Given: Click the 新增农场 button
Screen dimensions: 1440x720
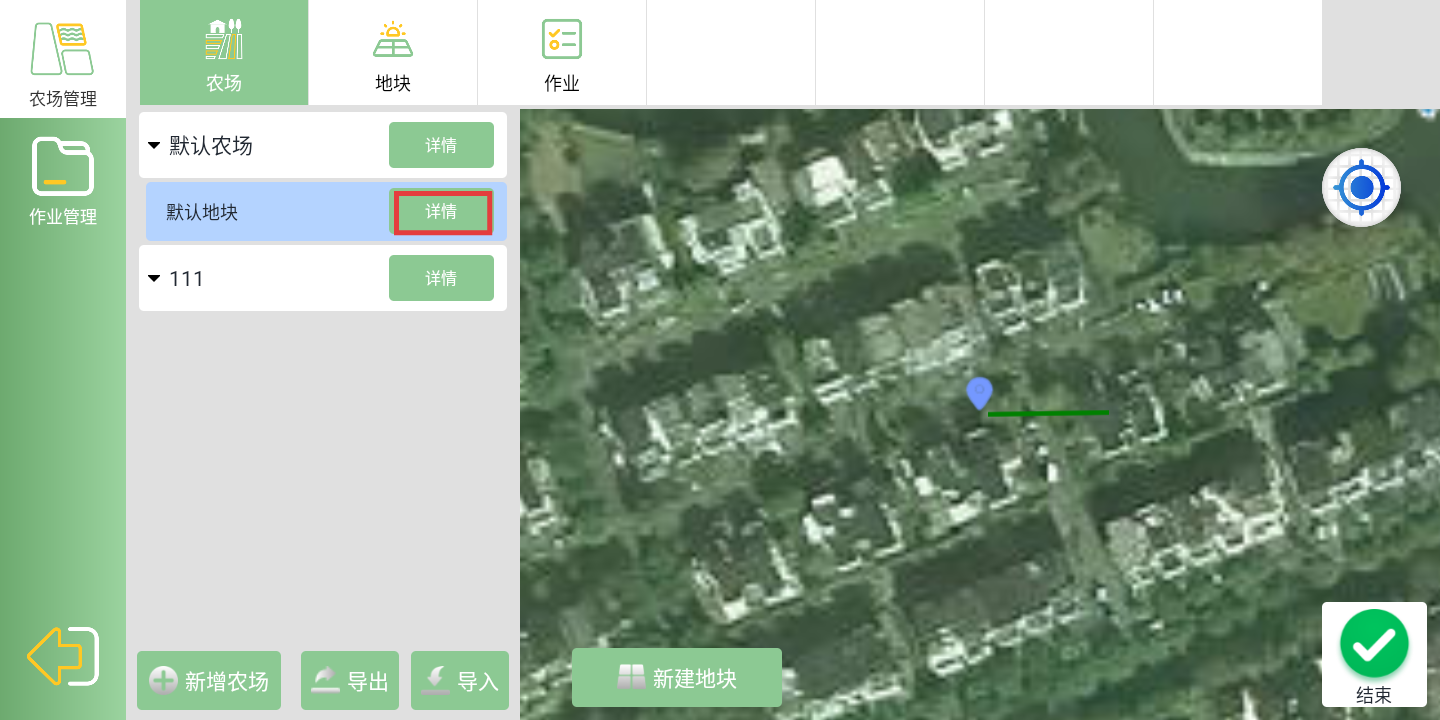Looking at the screenshot, I should coord(209,681).
